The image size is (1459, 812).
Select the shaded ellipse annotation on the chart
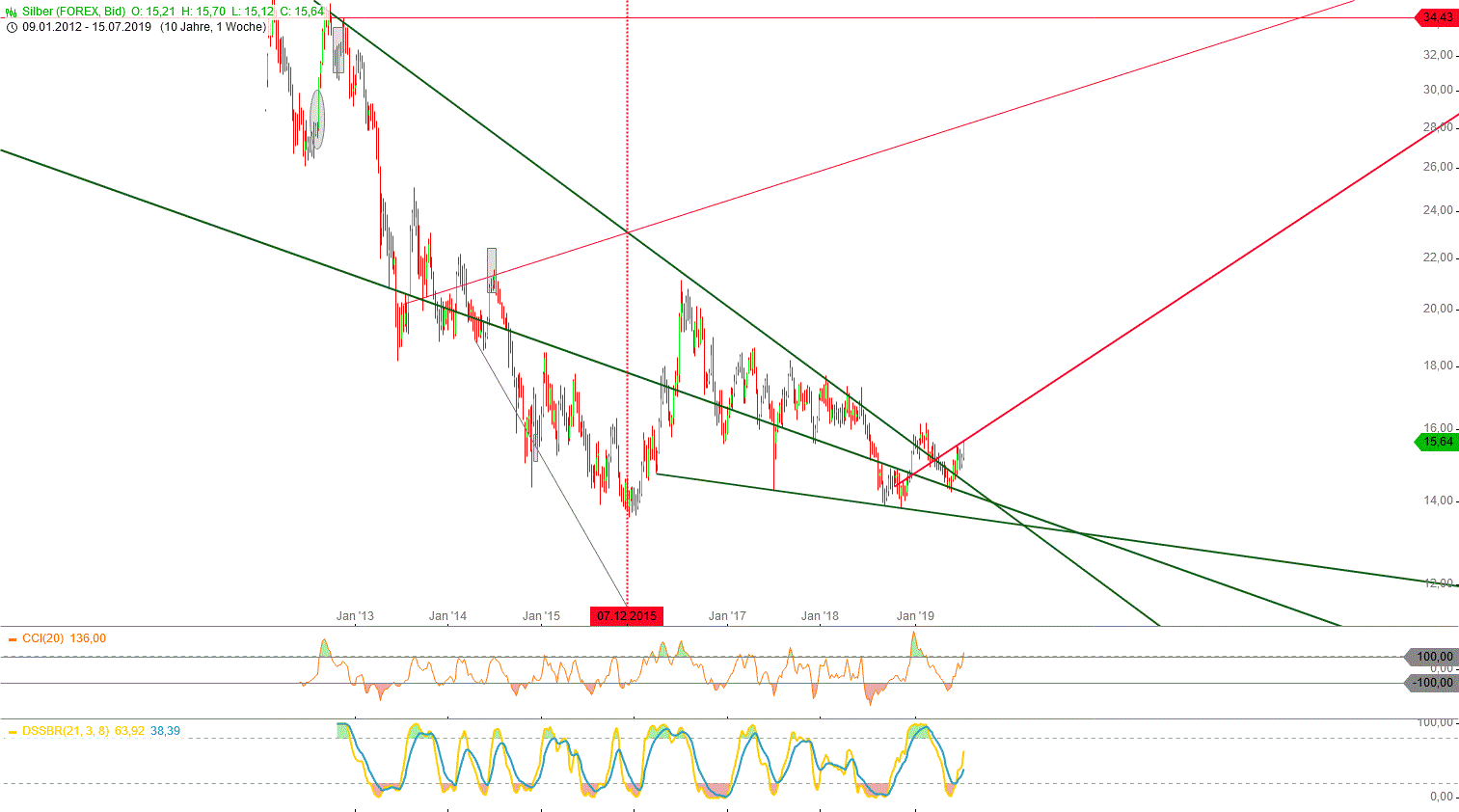317,120
